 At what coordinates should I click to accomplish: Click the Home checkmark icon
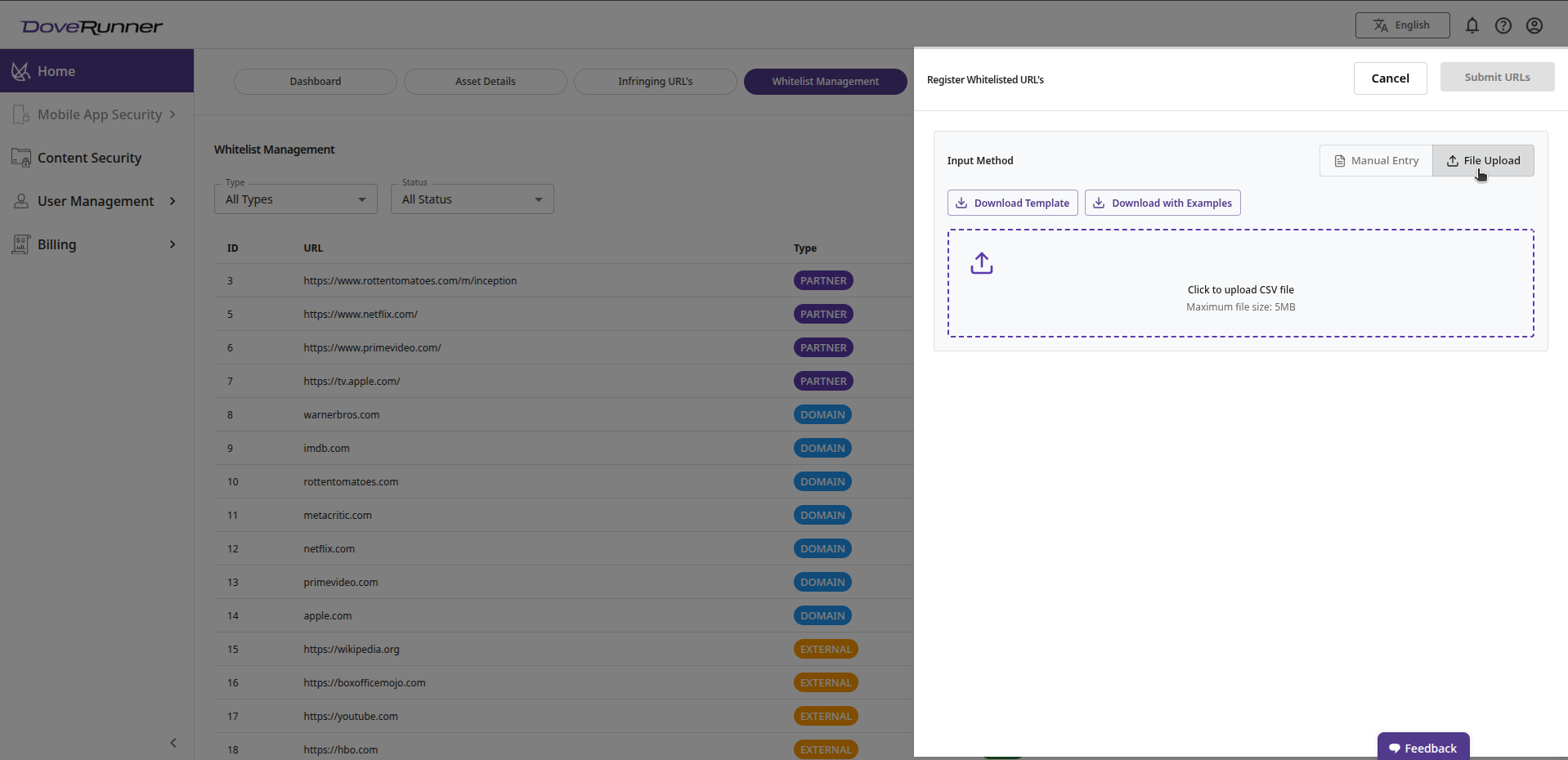[x=20, y=70]
